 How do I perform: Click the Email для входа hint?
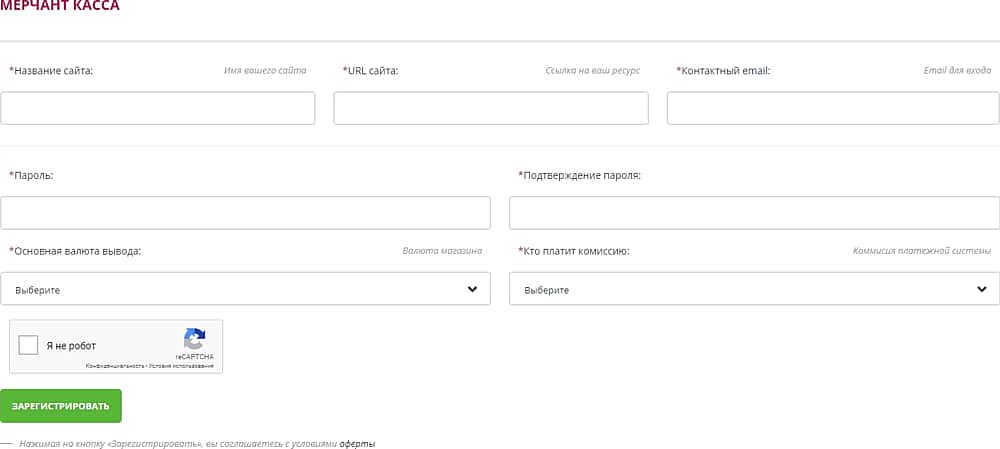(957, 71)
